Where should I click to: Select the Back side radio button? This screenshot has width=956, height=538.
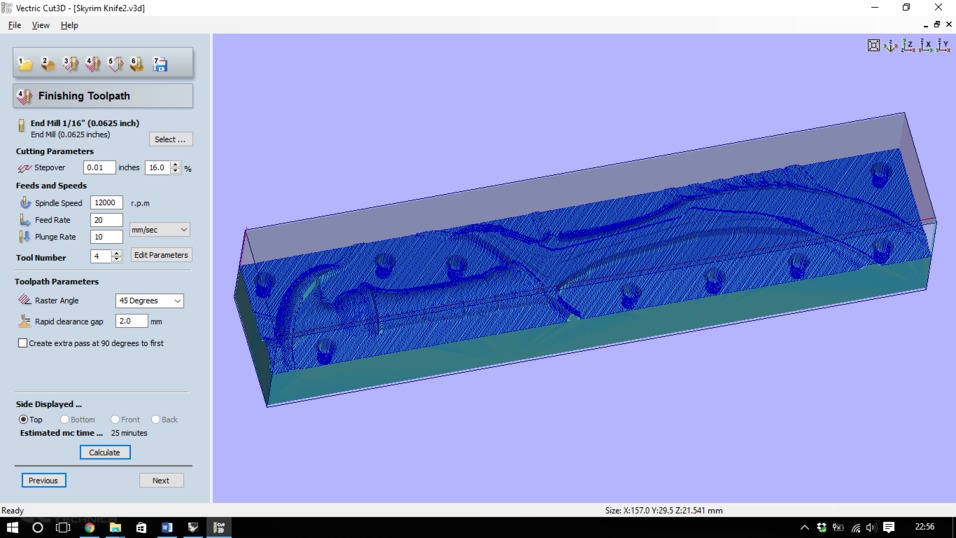pyautogui.click(x=155, y=419)
